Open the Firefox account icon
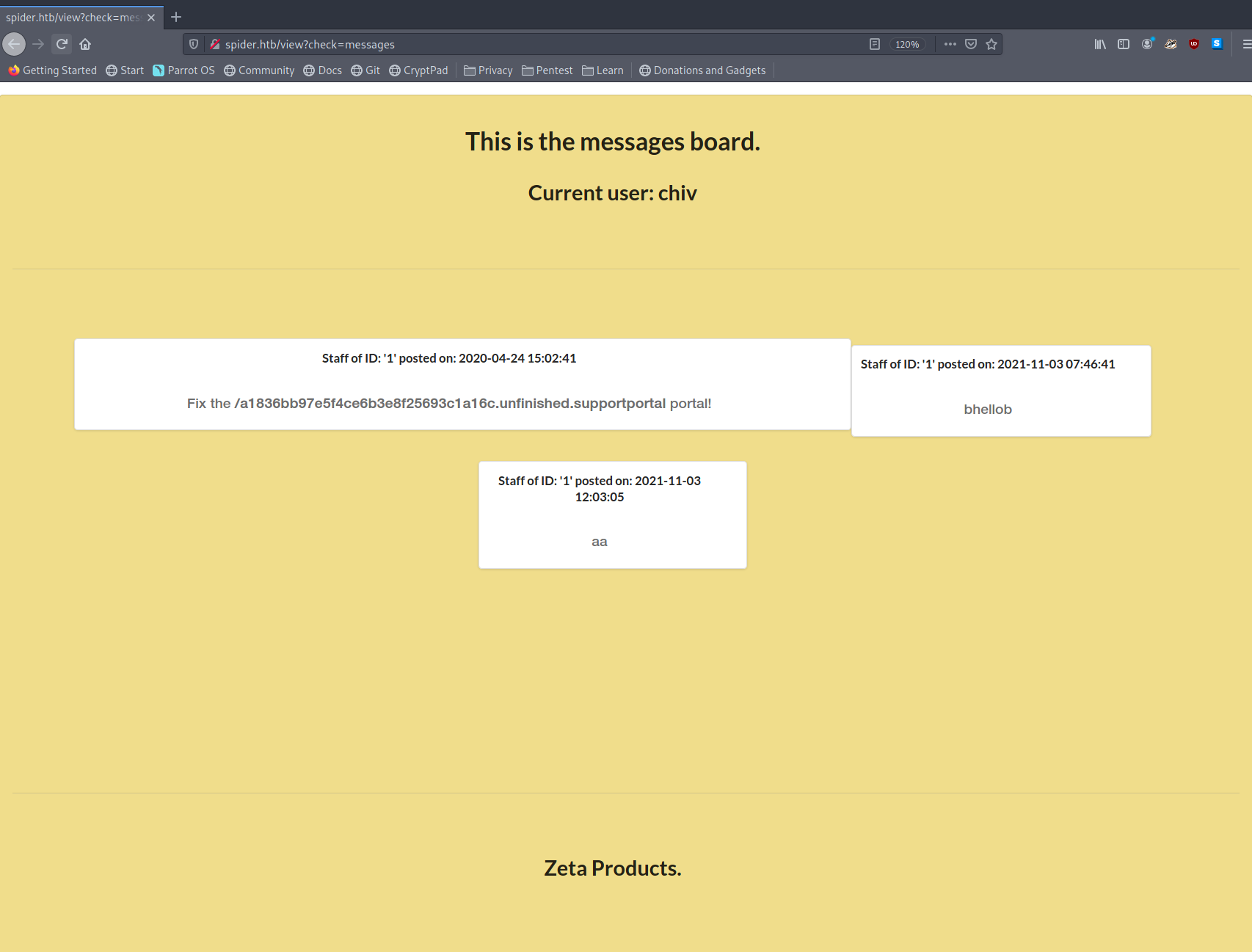This screenshot has height=952, width=1252. tap(1147, 44)
